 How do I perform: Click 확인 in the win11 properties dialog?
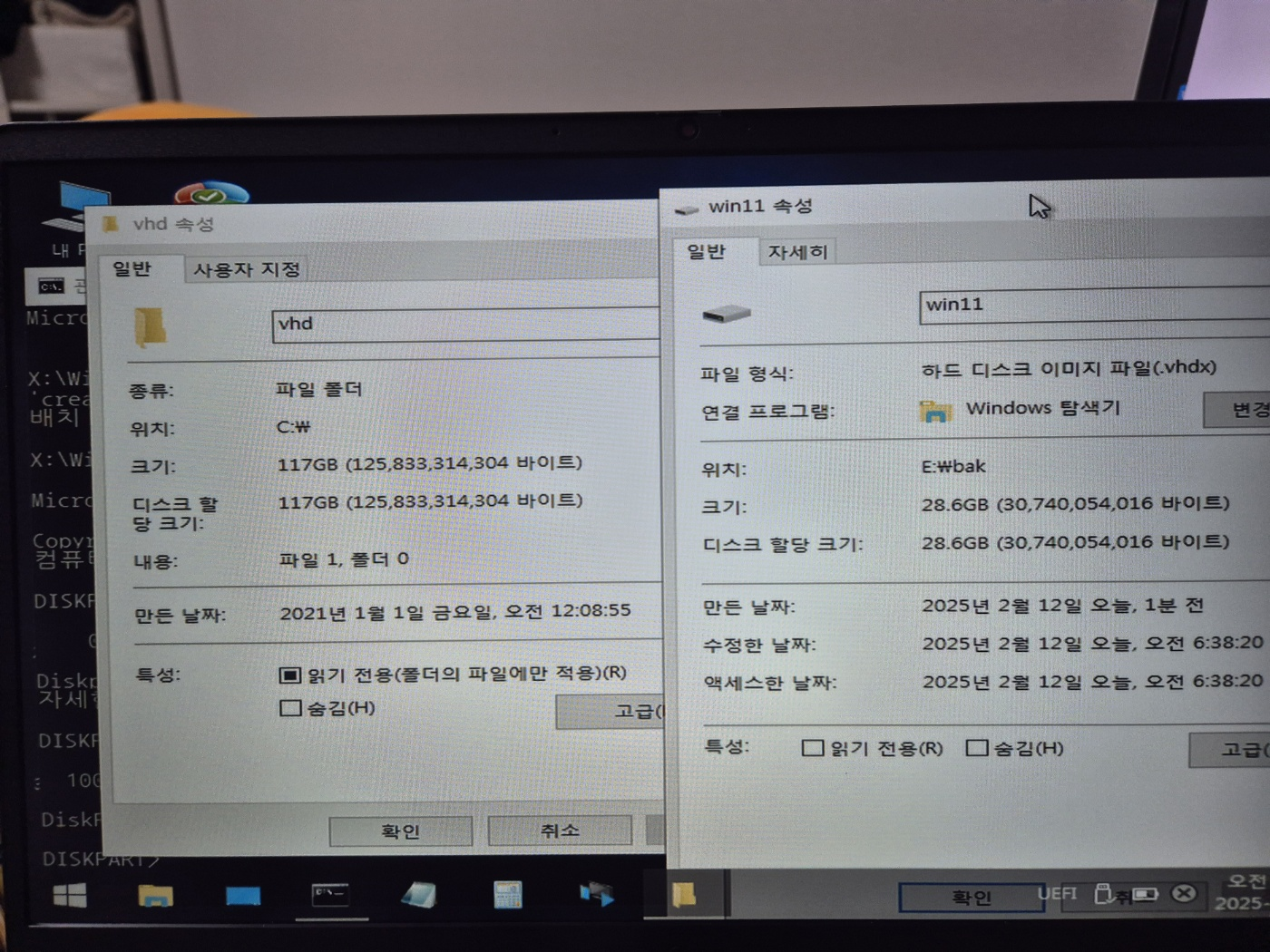tap(971, 898)
